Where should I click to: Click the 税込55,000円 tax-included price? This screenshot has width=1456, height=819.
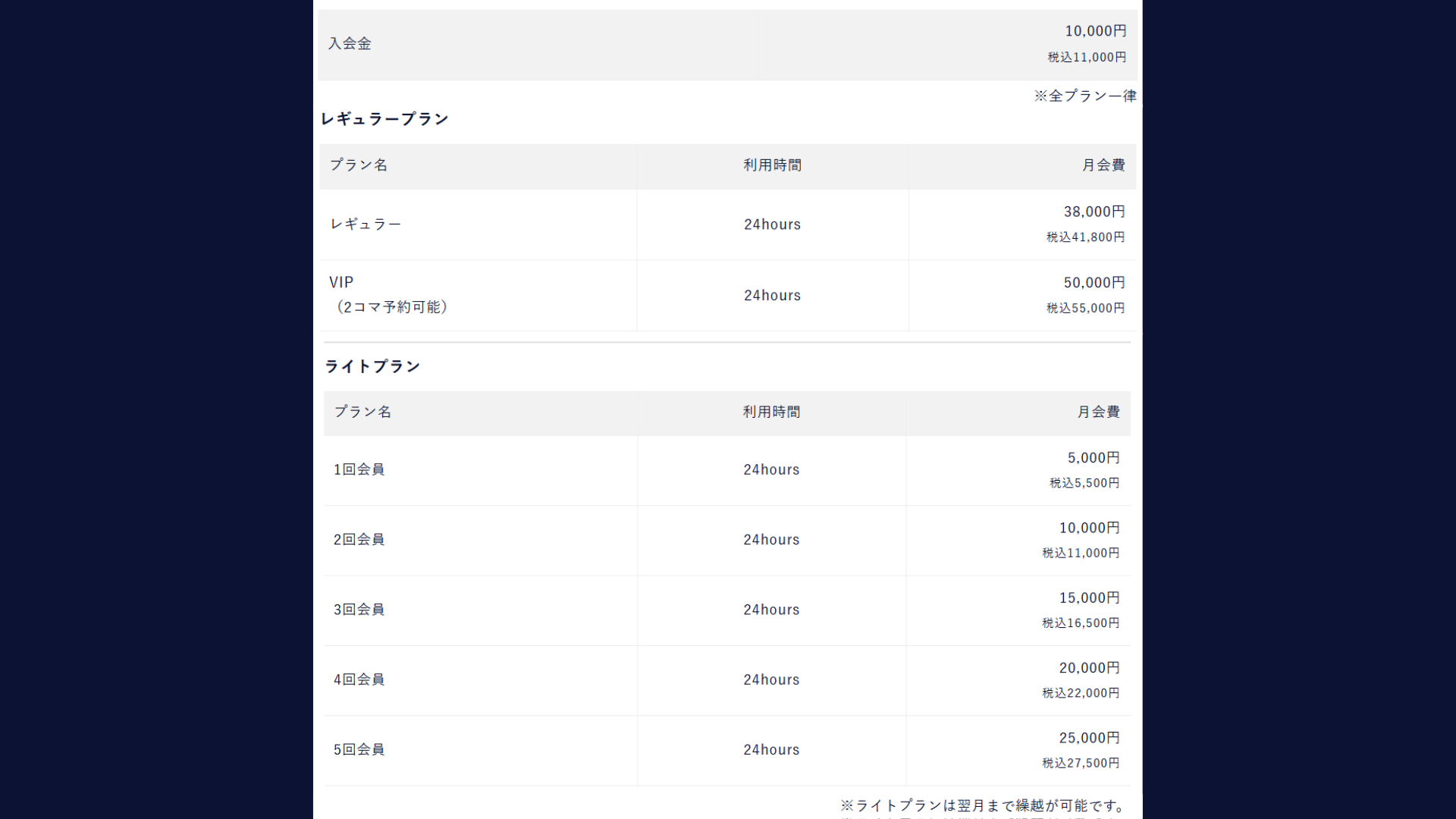tap(1085, 309)
